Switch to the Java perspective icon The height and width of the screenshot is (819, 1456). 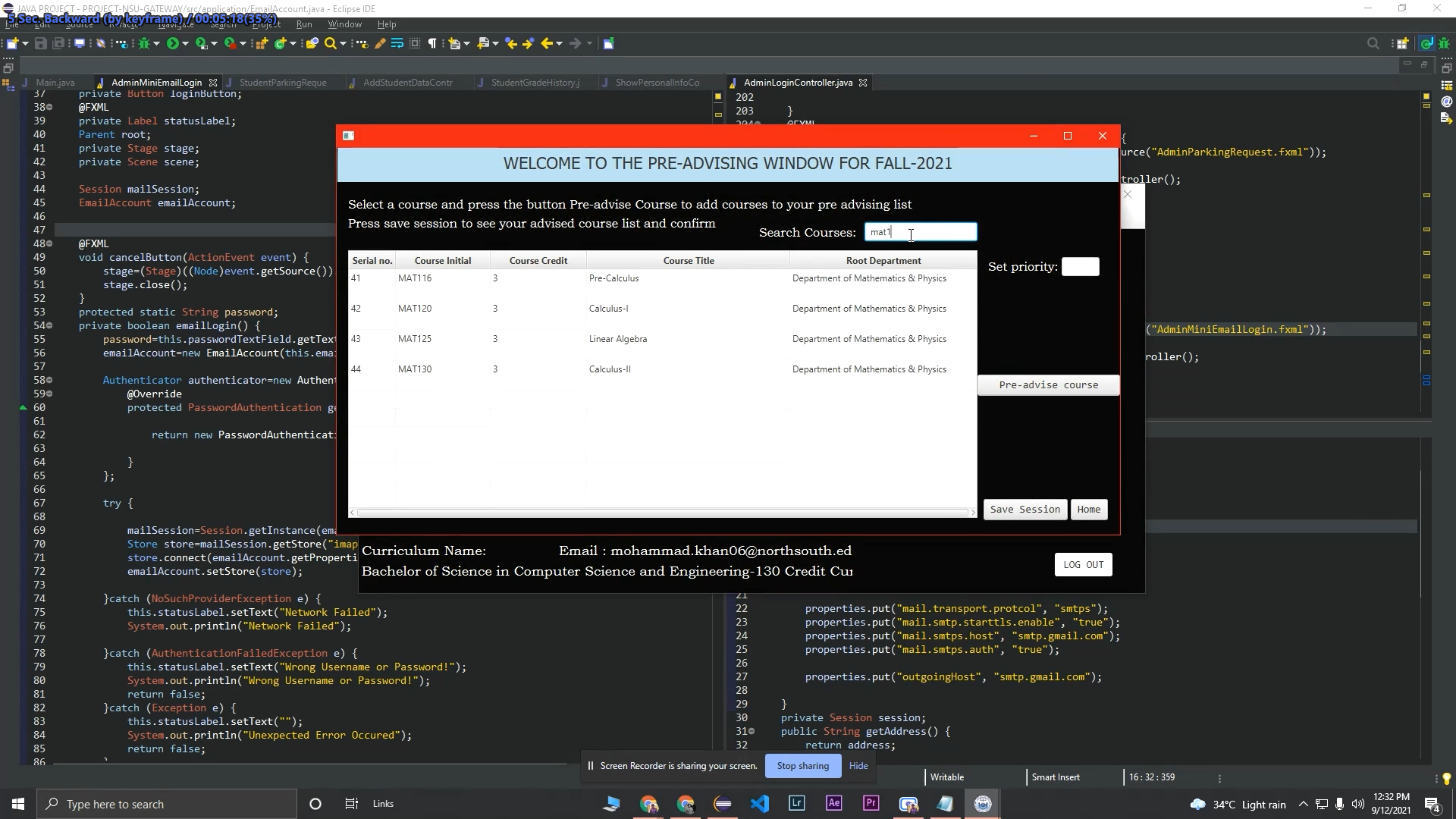point(1426,43)
